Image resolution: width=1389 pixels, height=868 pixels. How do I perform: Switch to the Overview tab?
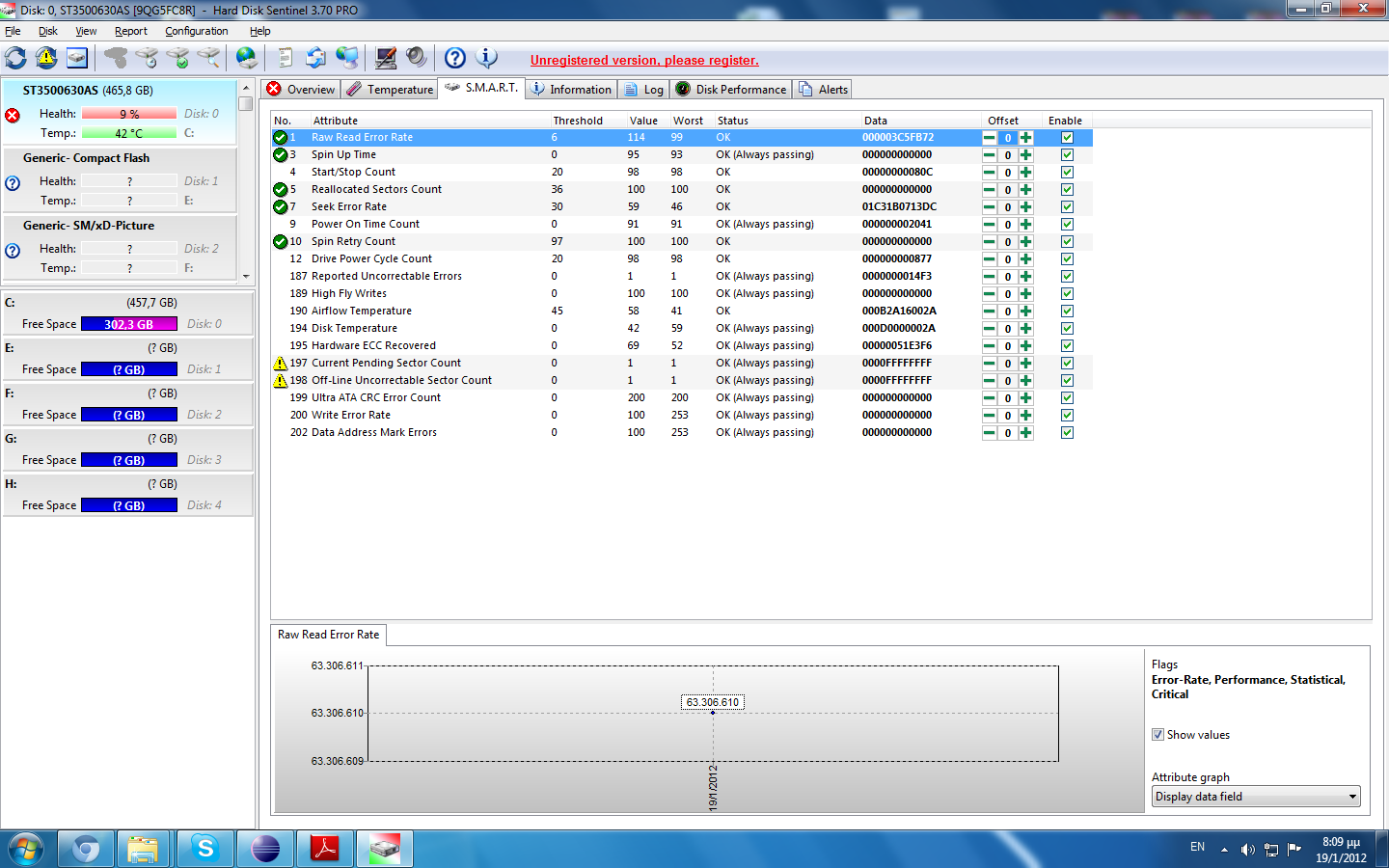point(301,90)
